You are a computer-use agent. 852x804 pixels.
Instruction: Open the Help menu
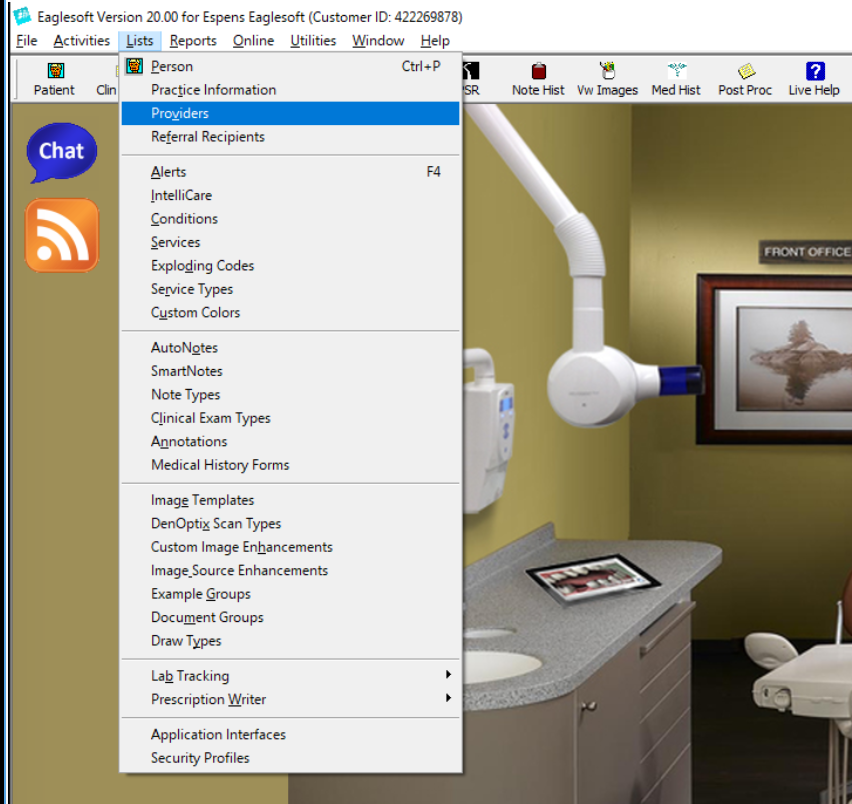[x=435, y=41]
